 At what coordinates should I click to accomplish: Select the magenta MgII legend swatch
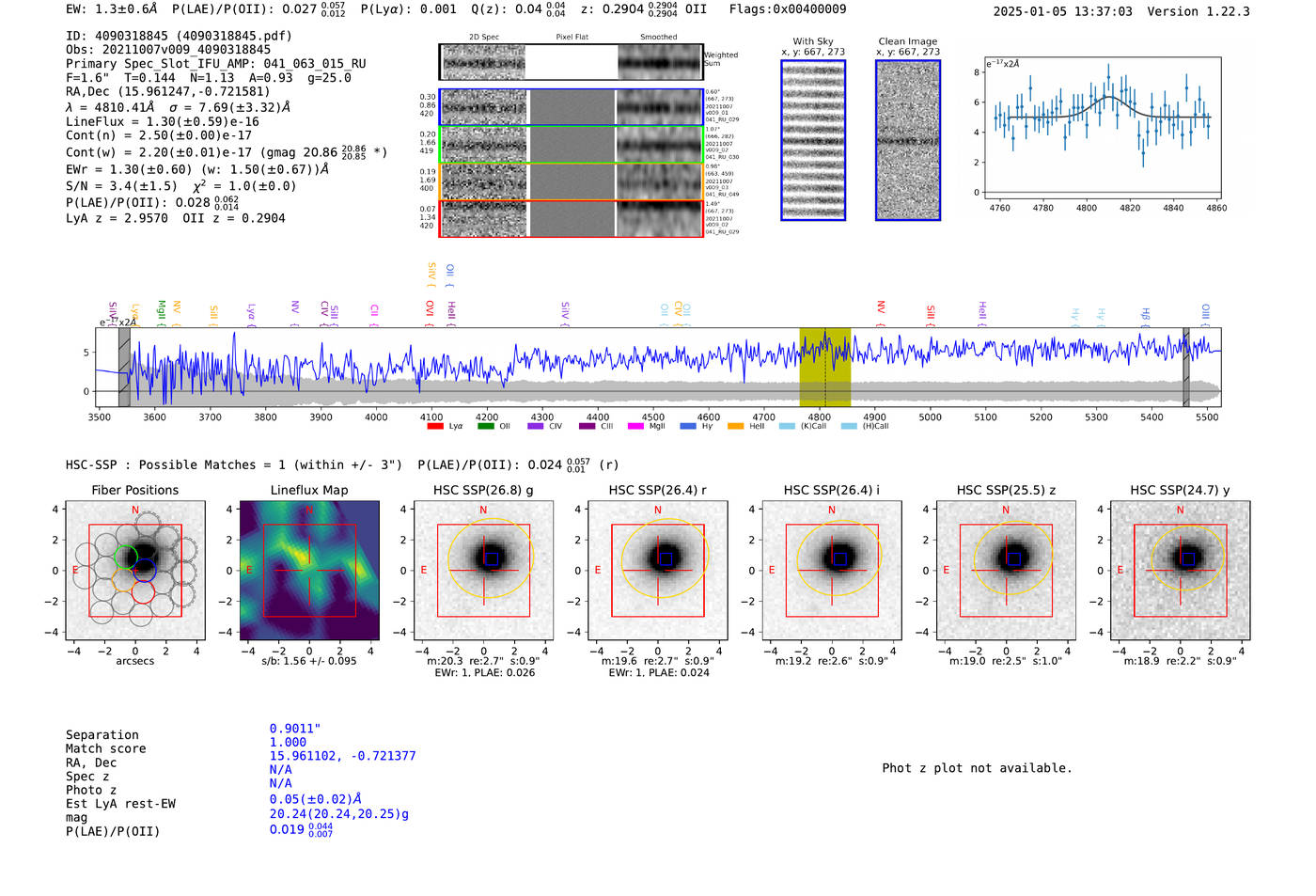635,426
